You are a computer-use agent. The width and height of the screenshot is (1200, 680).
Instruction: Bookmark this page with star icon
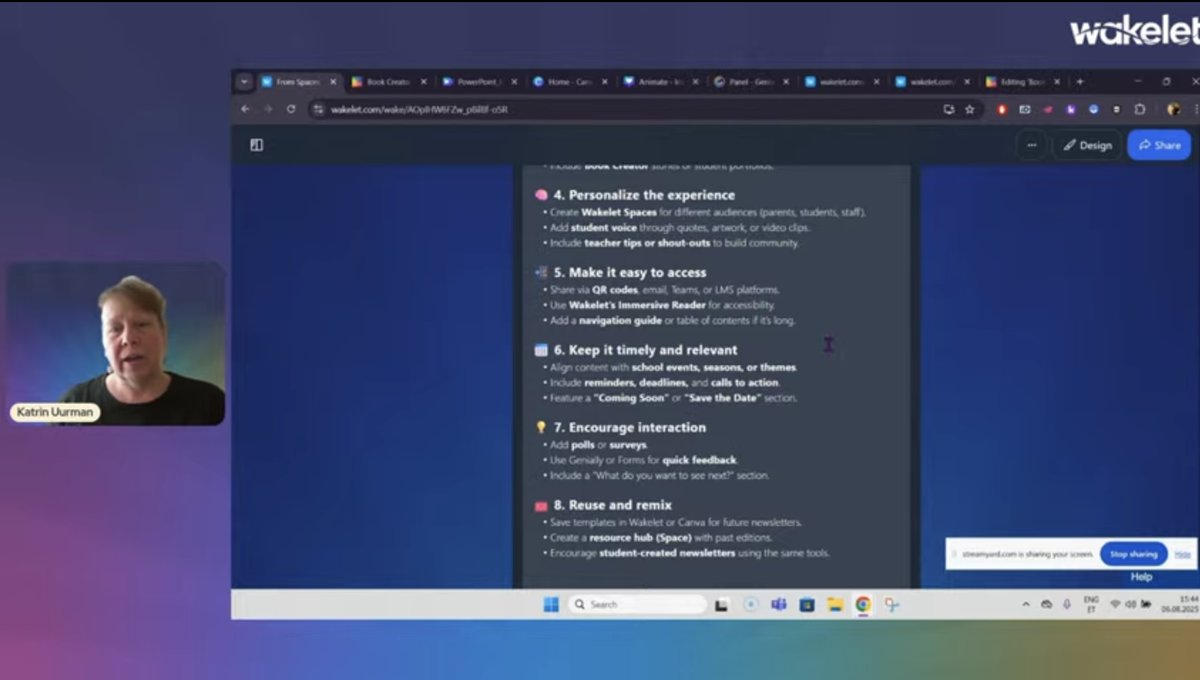click(969, 109)
